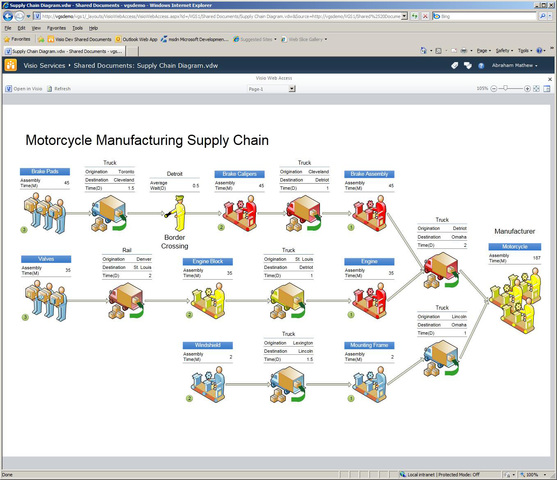The height and width of the screenshot is (480, 557).
Task: Open the Favorites menu
Action: 56,28
